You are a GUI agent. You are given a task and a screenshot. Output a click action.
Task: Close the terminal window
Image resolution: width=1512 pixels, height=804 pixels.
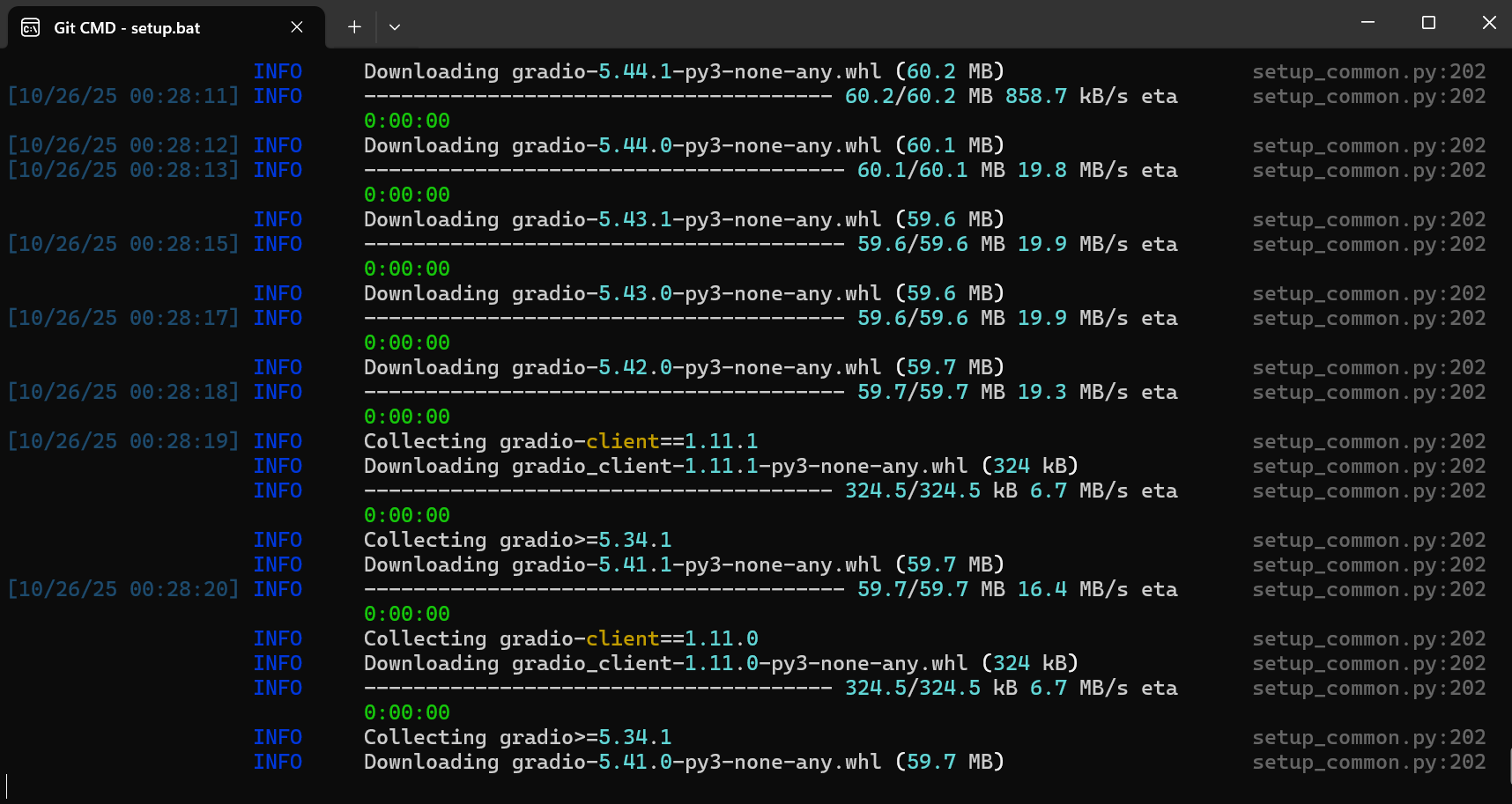(x=1489, y=23)
